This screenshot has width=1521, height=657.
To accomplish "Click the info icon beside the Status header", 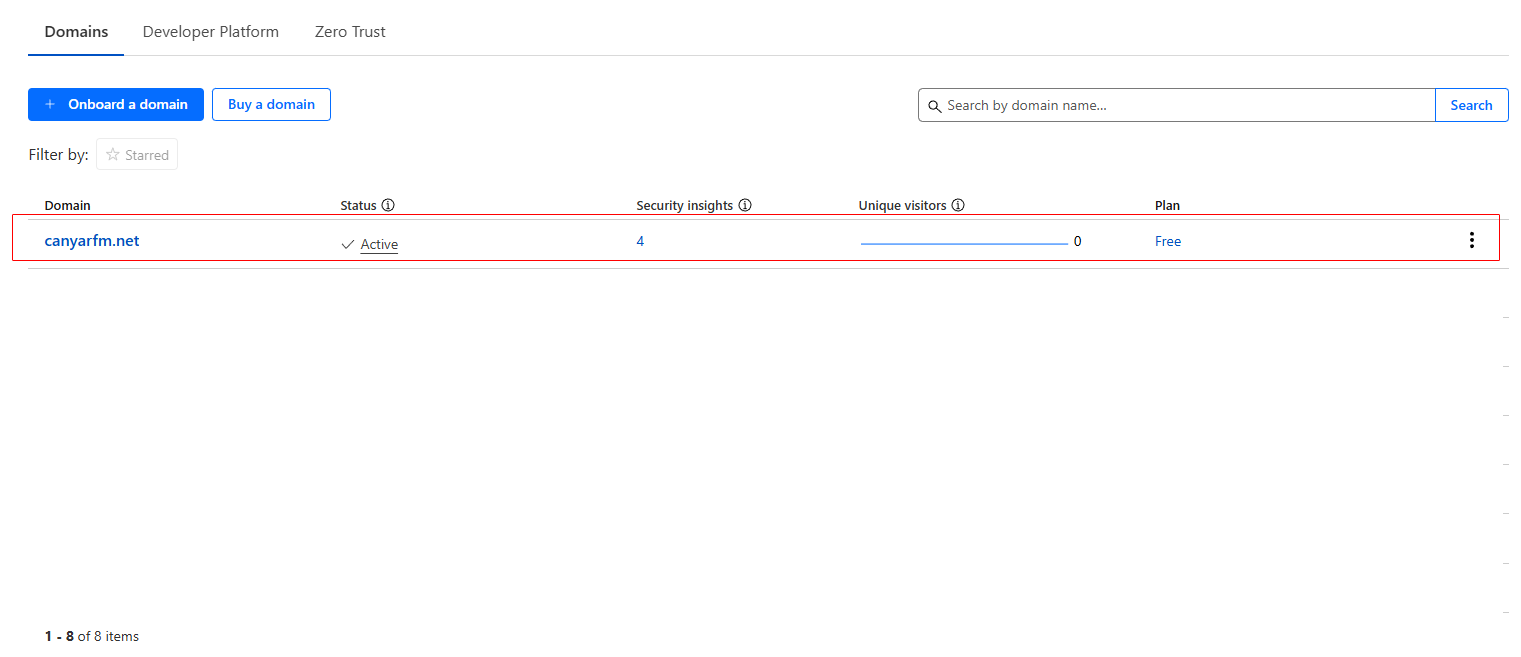I will (389, 205).
